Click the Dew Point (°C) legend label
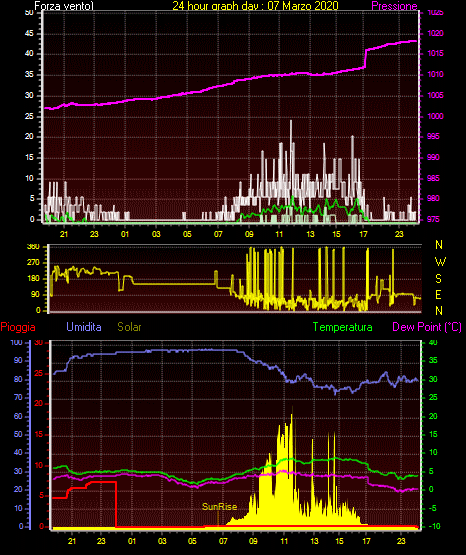The image size is (466, 555). [427, 327]
